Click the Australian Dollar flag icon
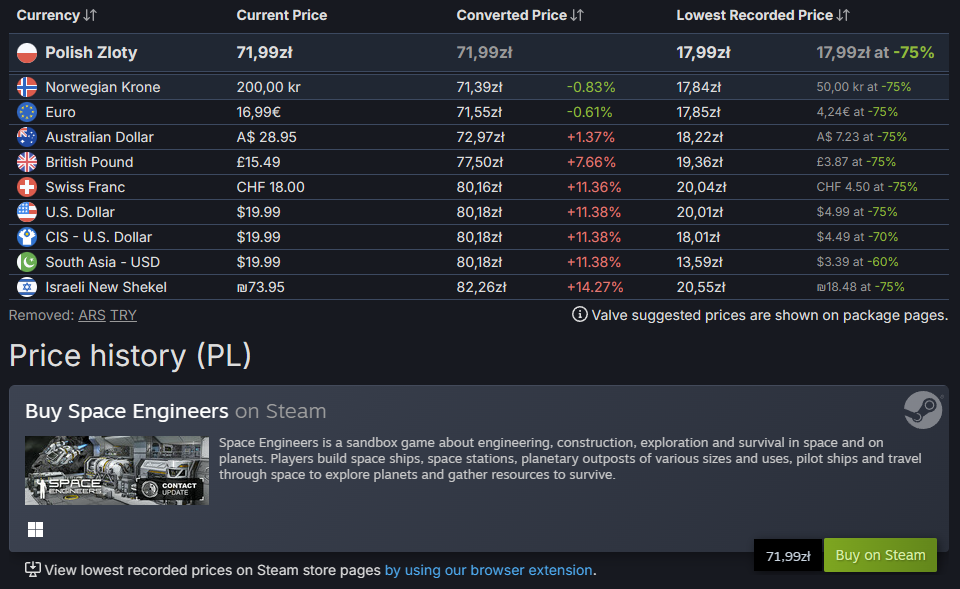The image size is (960, 589). click(27, 137)
